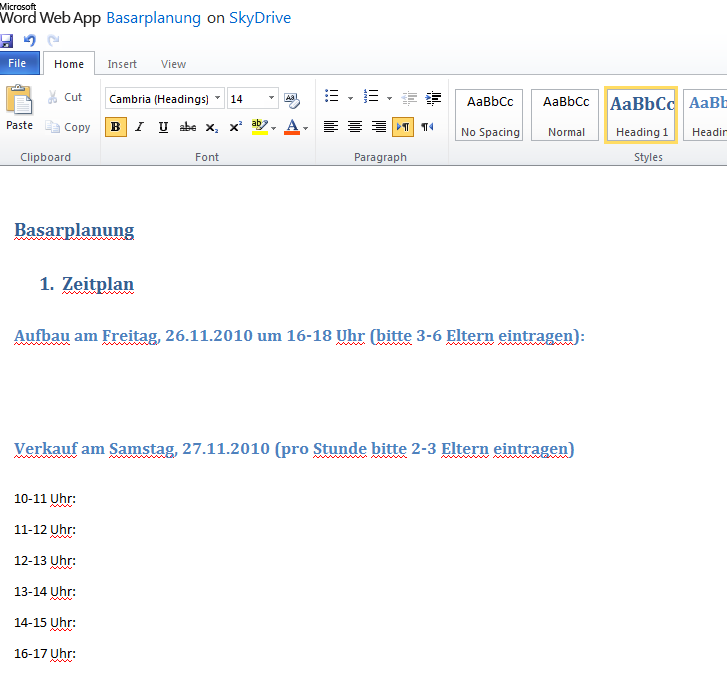Open the font color dropdown arrow
Screen dimensions: 727x680
306,128
